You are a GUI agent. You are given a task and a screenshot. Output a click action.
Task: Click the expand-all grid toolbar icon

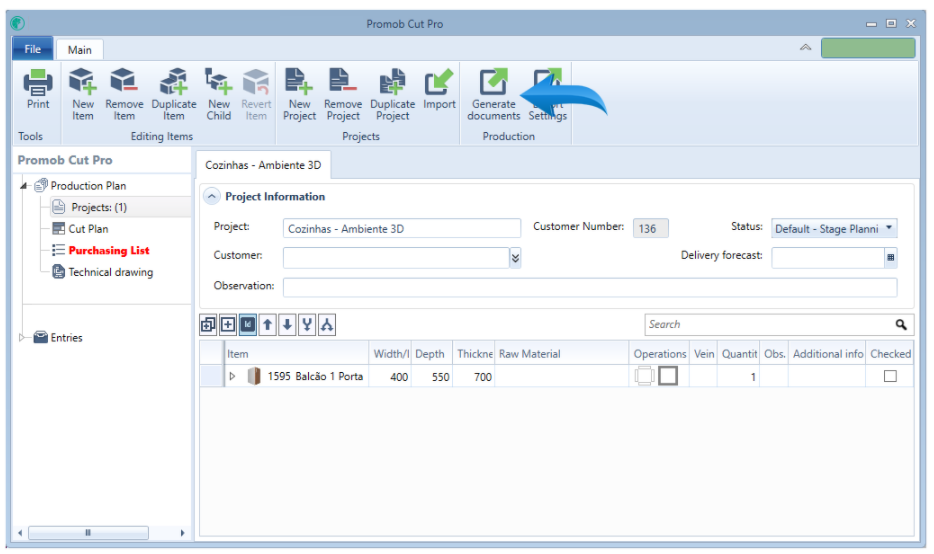point(208,325)
